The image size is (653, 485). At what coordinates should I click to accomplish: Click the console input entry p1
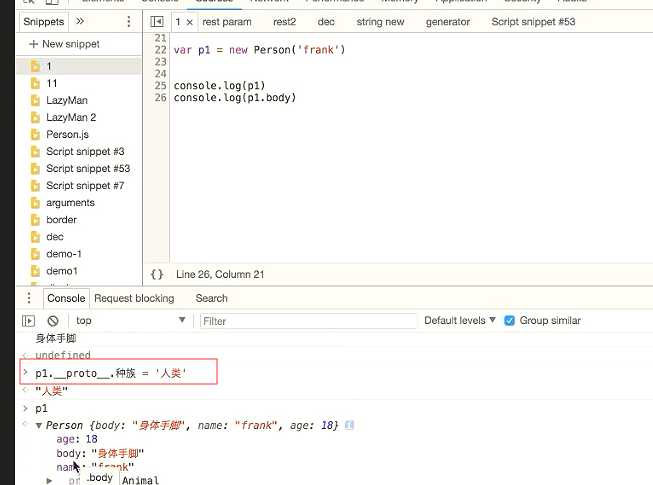pyautogui.click(x=42, y=408)
